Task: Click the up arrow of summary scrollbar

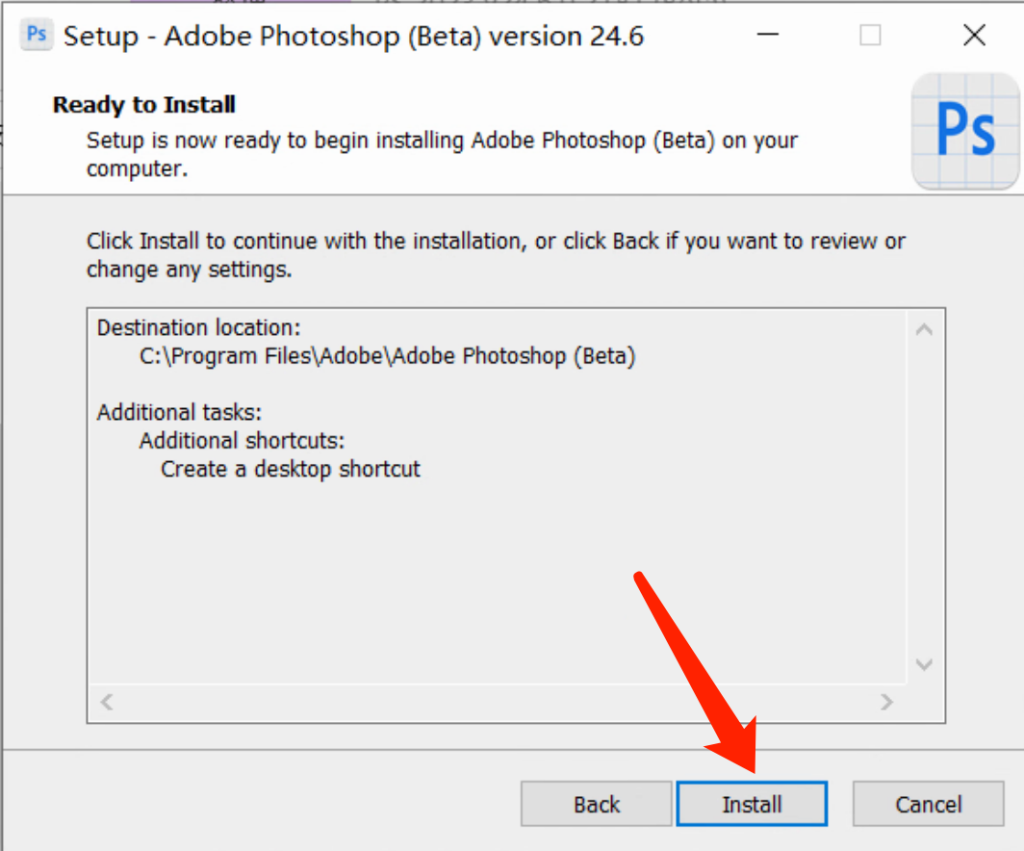Action: tap(924, 329)
